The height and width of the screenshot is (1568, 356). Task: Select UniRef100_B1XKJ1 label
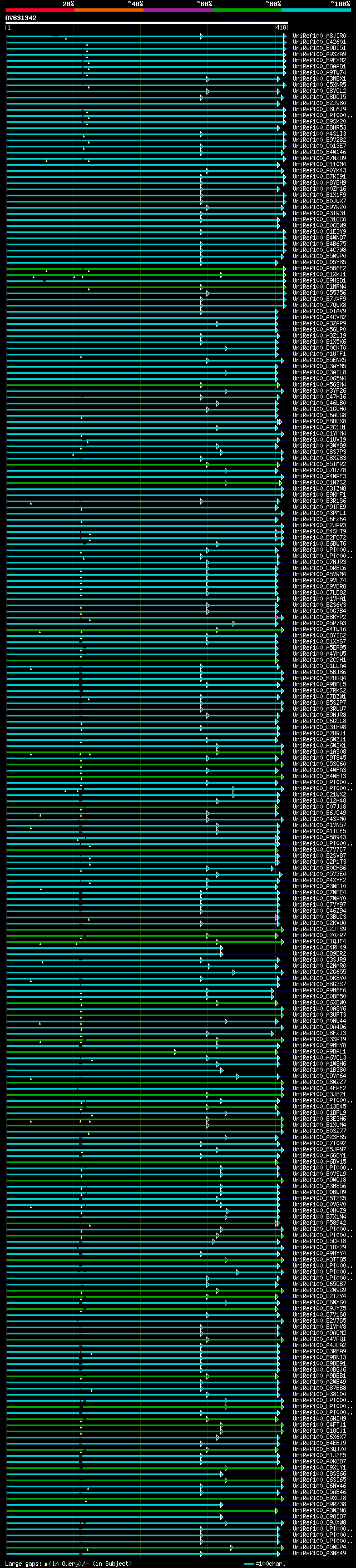pos(319,275)
